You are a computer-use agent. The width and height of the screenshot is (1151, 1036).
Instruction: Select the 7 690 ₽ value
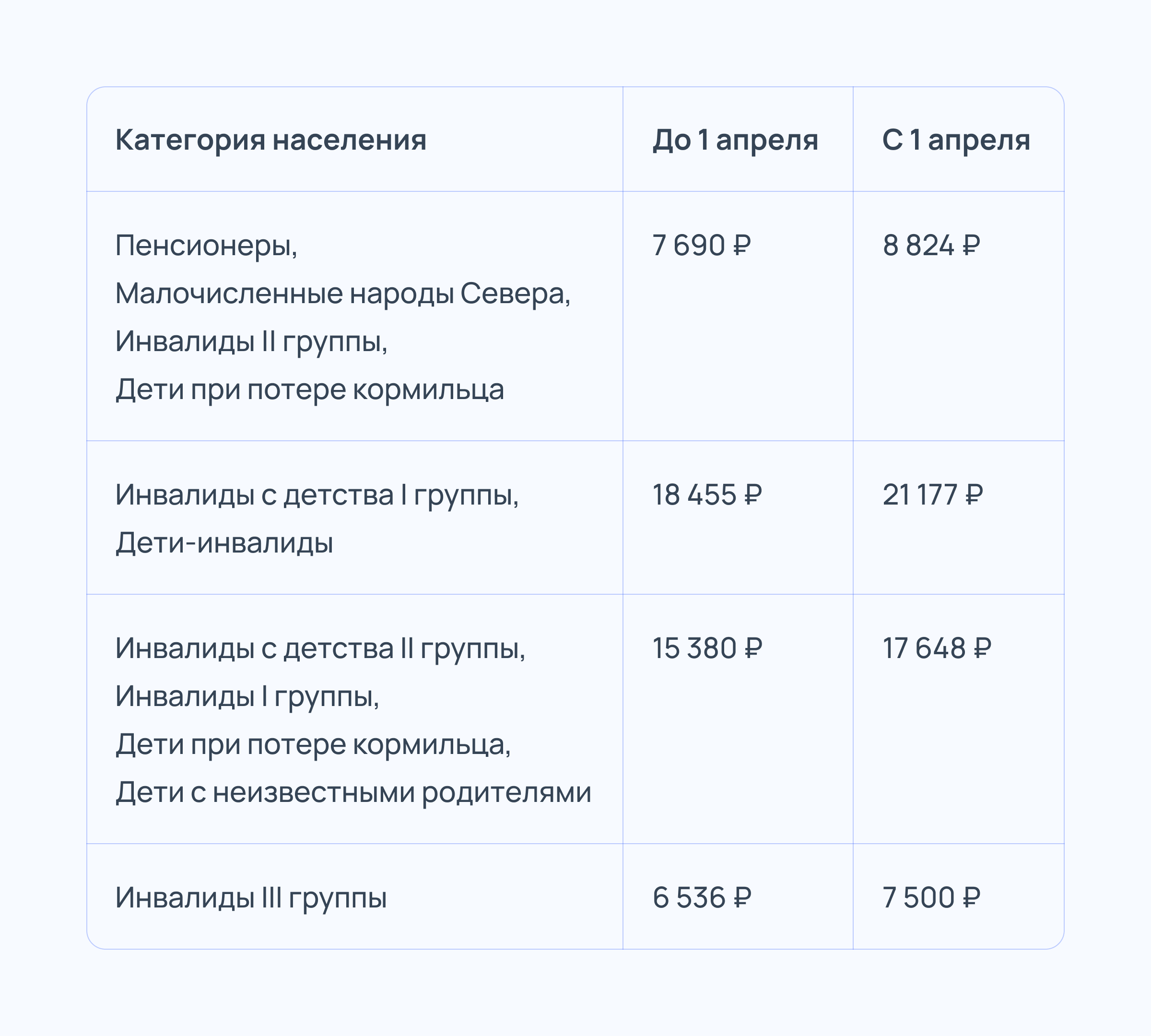point(701,246)
